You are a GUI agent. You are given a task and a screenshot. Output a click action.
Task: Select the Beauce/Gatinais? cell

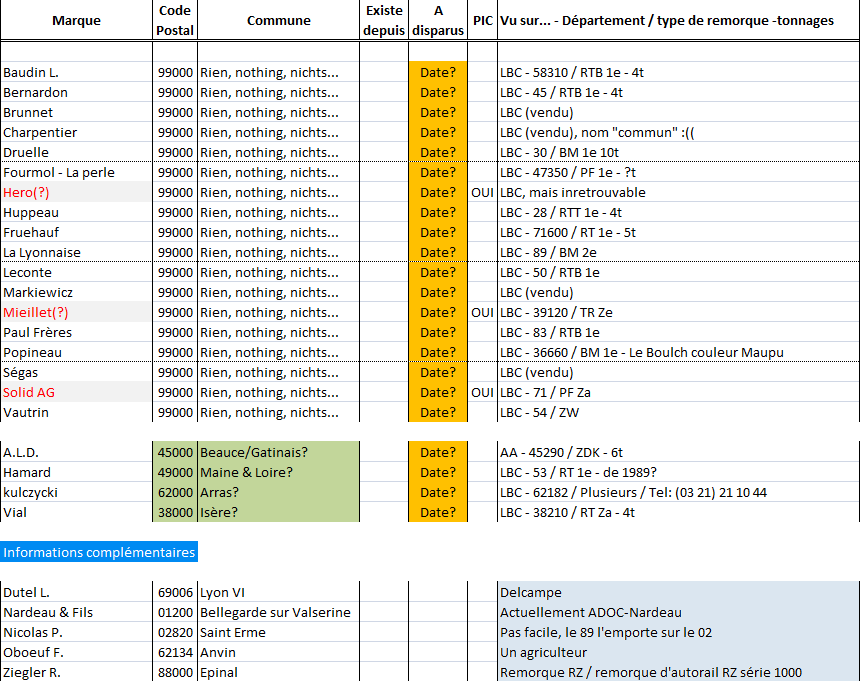[x=278, y=452]
